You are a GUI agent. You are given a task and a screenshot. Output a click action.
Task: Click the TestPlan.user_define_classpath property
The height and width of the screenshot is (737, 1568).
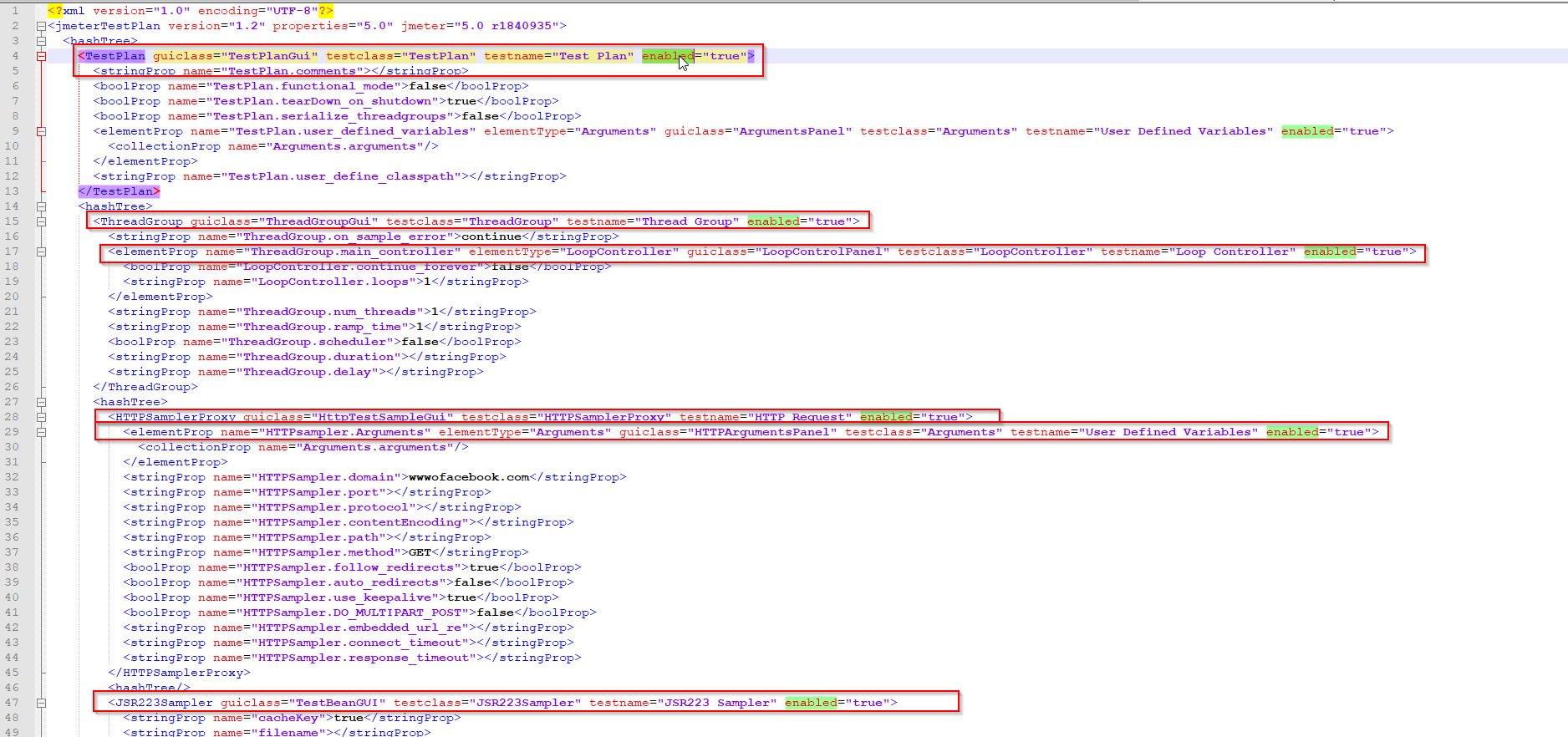[x=329, y=176]
